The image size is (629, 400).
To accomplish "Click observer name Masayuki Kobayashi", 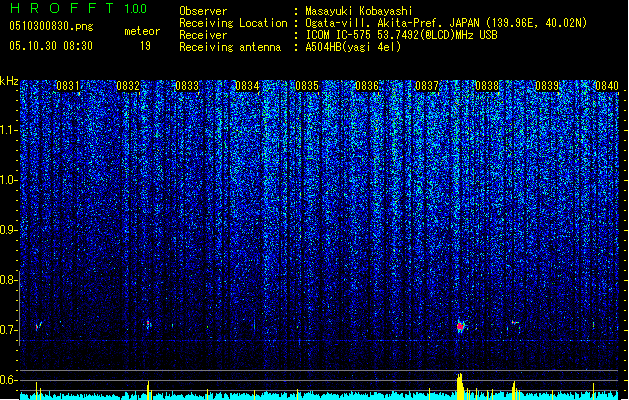I will (x=359, y=11).
